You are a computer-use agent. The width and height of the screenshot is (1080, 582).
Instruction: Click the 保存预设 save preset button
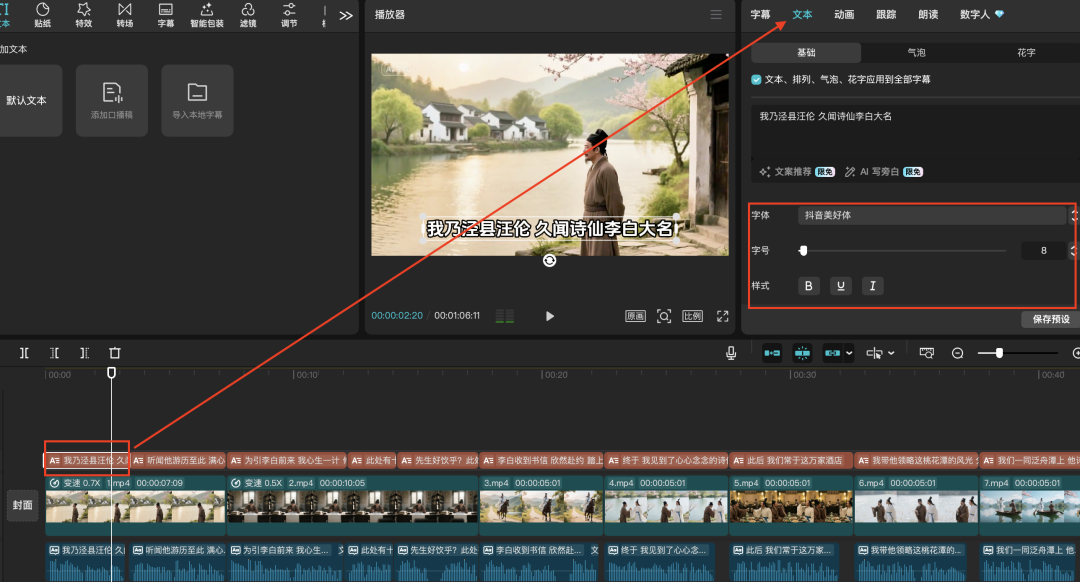1051,319
